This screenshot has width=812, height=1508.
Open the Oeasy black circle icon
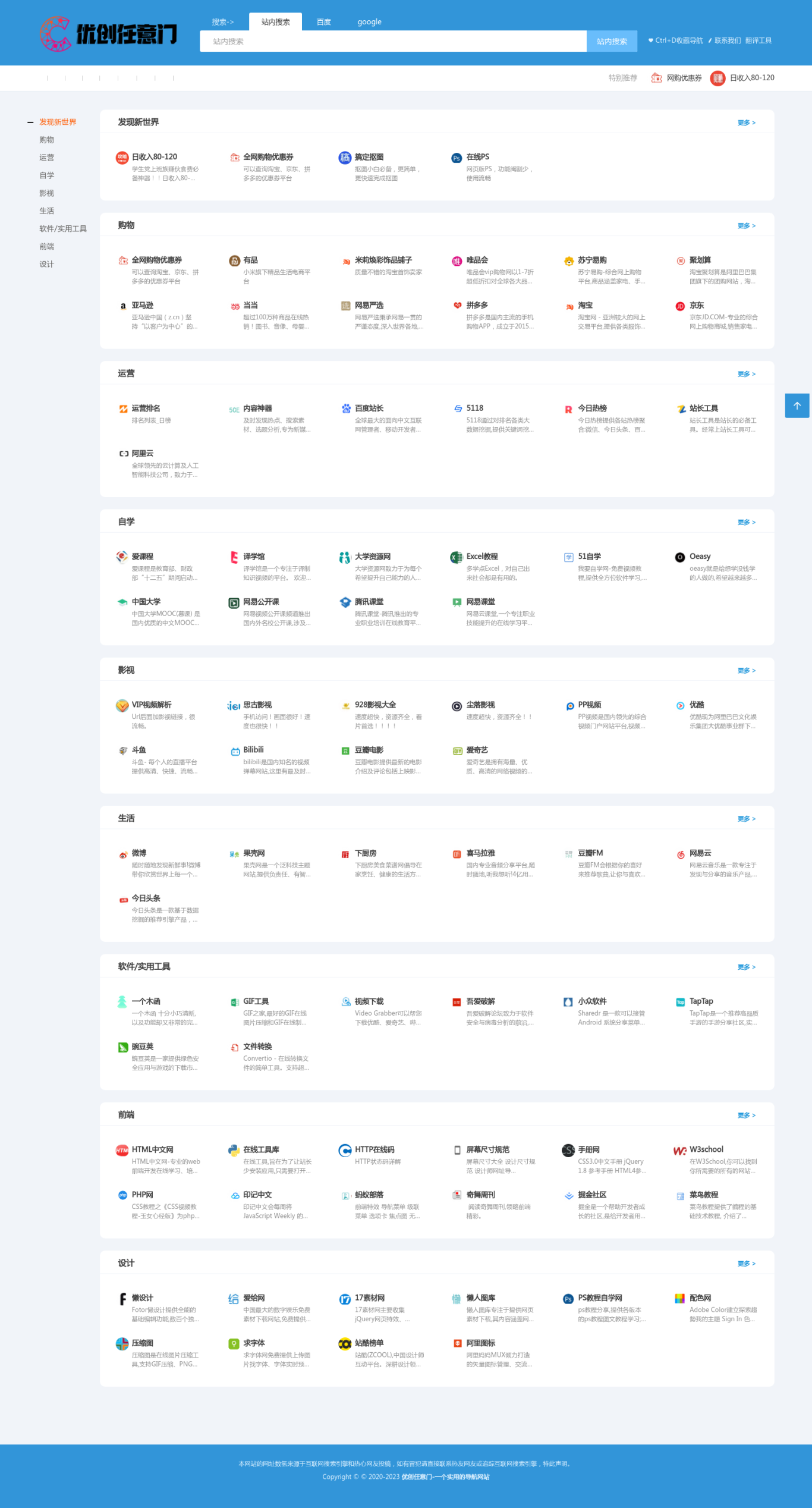(680, 557)
